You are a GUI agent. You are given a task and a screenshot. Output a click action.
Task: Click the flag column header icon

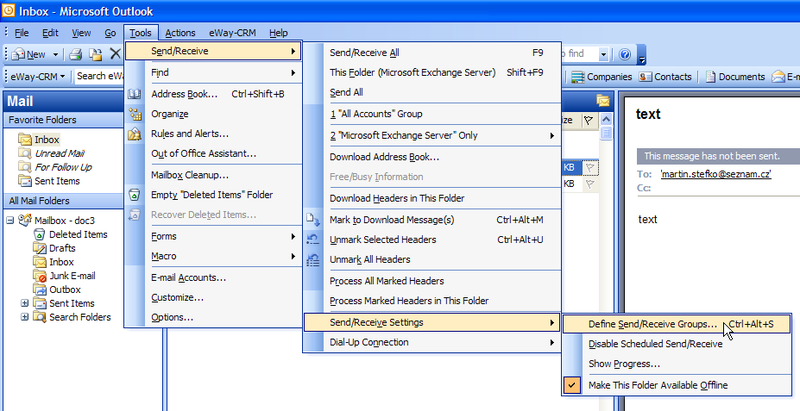point(589,120)
